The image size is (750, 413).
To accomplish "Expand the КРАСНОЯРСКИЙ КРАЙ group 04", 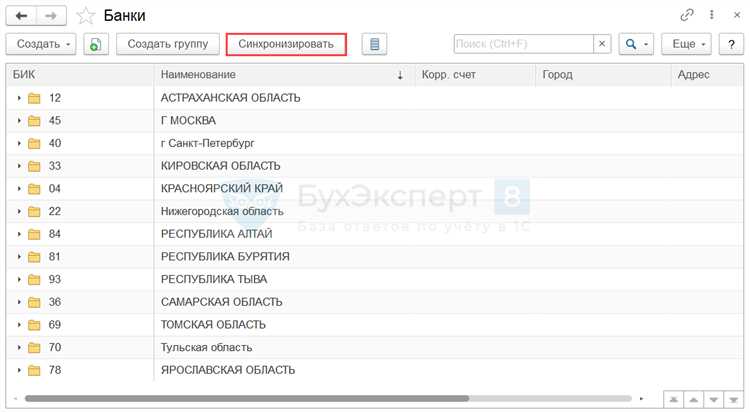I will click(19, 189).
